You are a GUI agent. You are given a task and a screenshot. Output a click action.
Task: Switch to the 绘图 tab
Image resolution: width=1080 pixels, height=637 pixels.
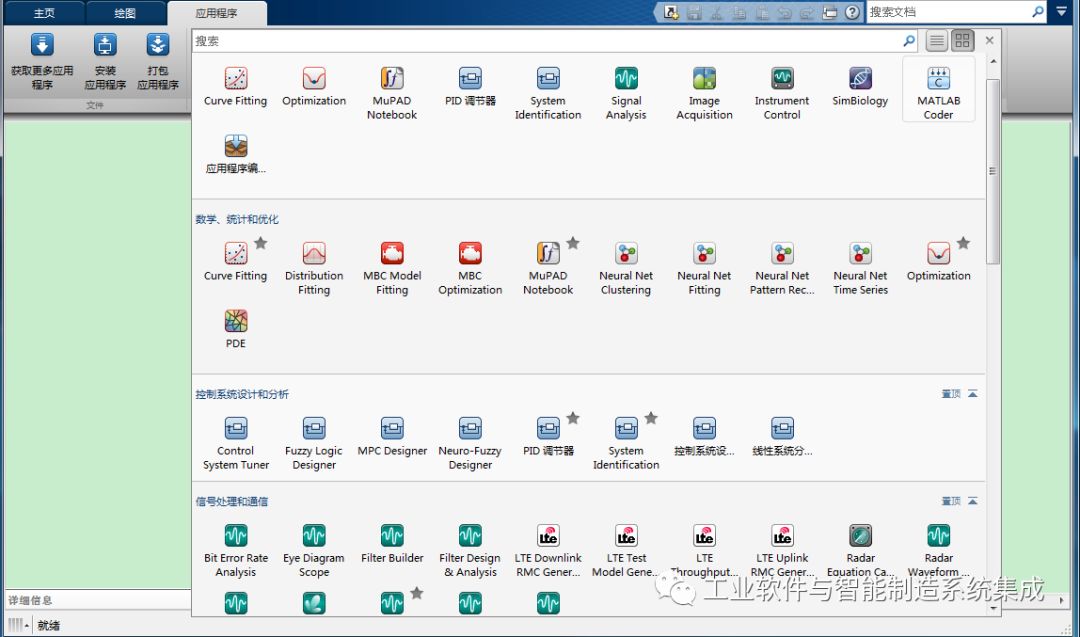(125, 13)
